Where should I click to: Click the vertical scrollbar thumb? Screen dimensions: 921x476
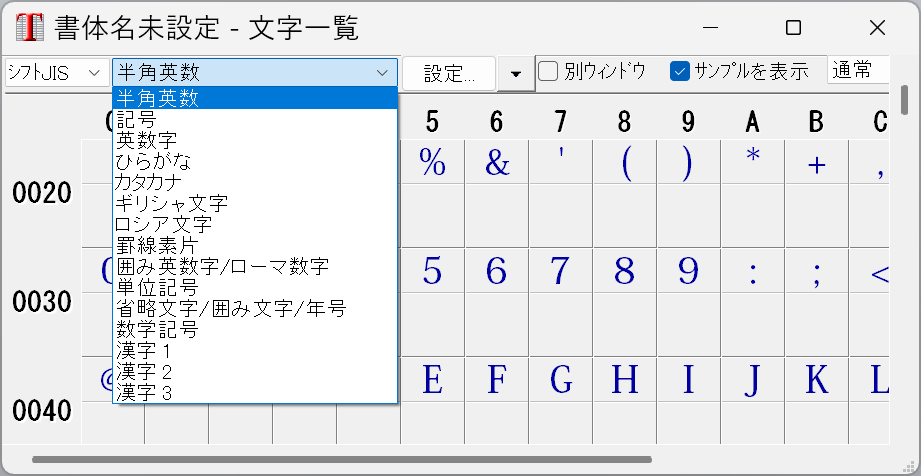pyautogui.click(x=905, y=101)
